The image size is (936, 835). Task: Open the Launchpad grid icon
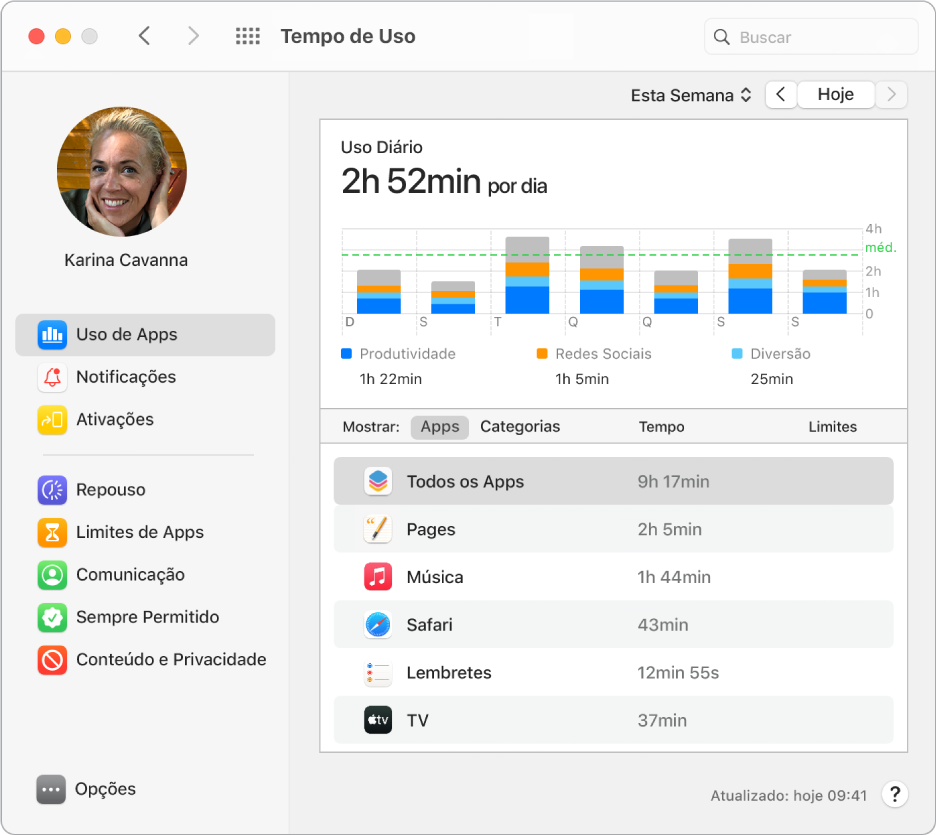tap(247, 35)
